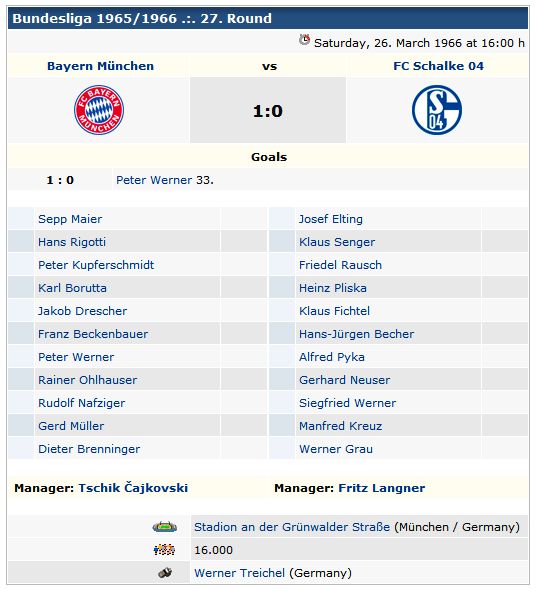The height and width of the screenshot is (590, 537).
Task: Click the FC Bayern München club crest
Action: point(99,110)
